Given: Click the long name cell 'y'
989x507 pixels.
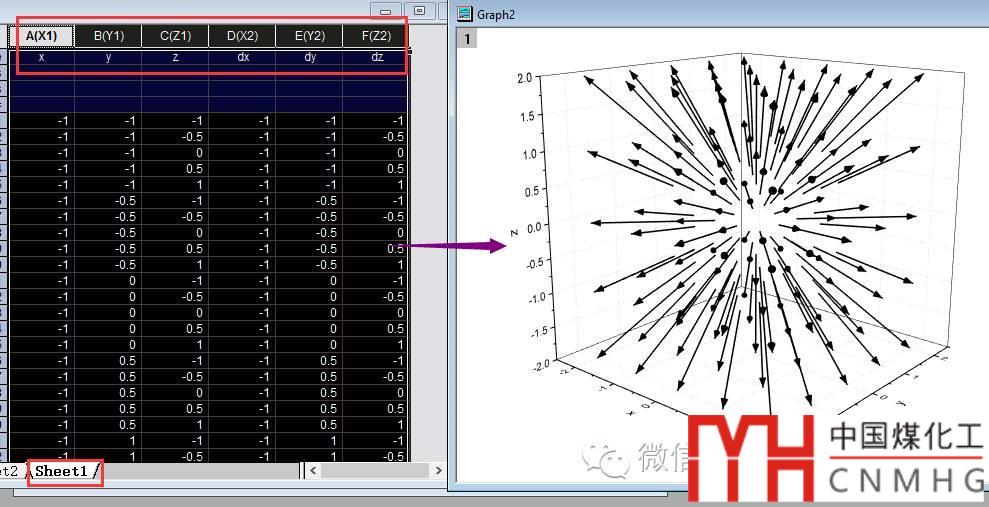Looking at the screenshot, I should coord(108,58).
